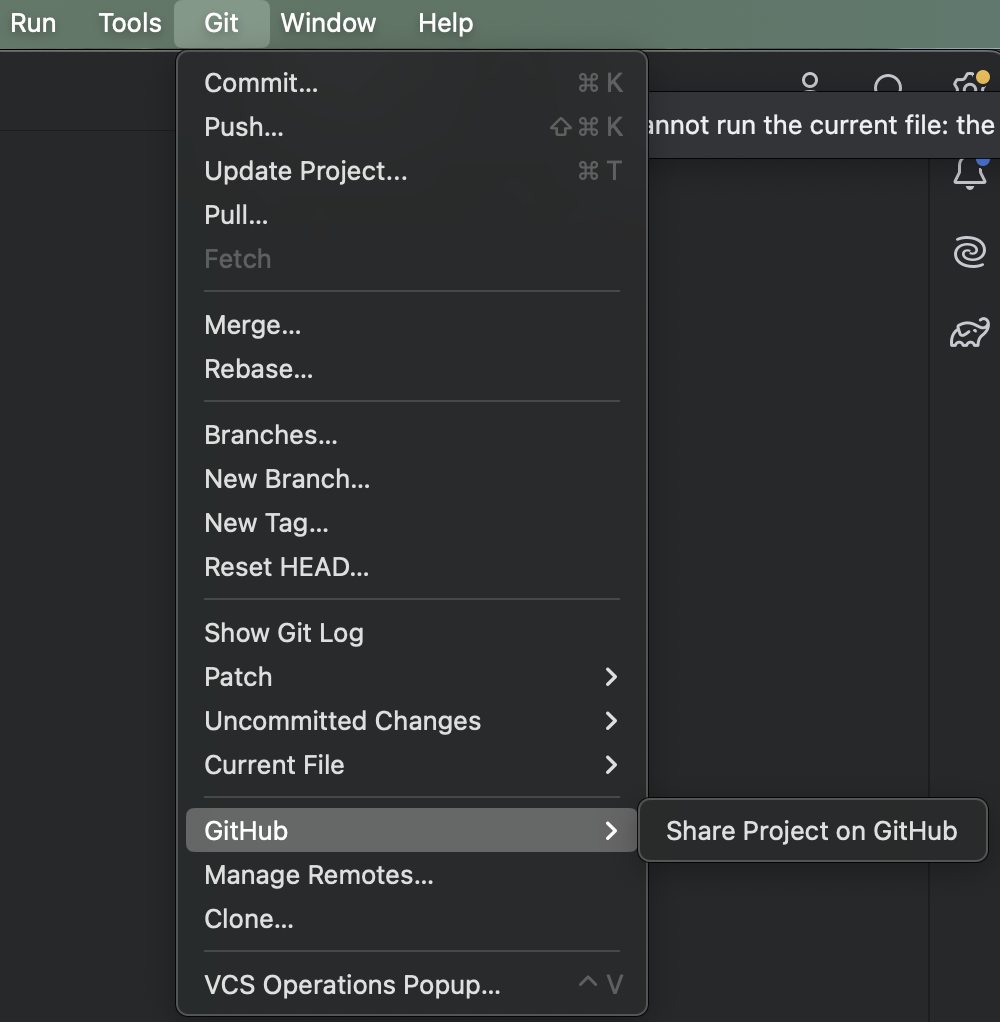The height and width of the screenshot is (1022, 1000).
Task: Open the Merge... dialog
Action: coord(252,325)
